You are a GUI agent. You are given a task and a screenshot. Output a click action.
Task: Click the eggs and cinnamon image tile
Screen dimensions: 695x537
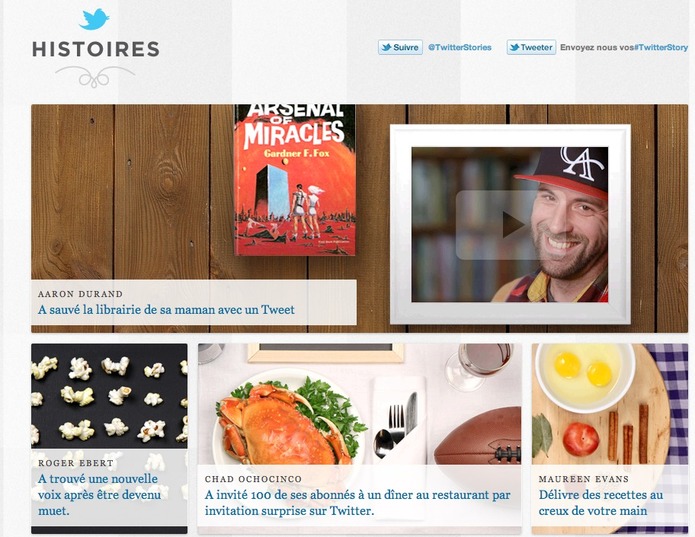[x=610, y=404]
